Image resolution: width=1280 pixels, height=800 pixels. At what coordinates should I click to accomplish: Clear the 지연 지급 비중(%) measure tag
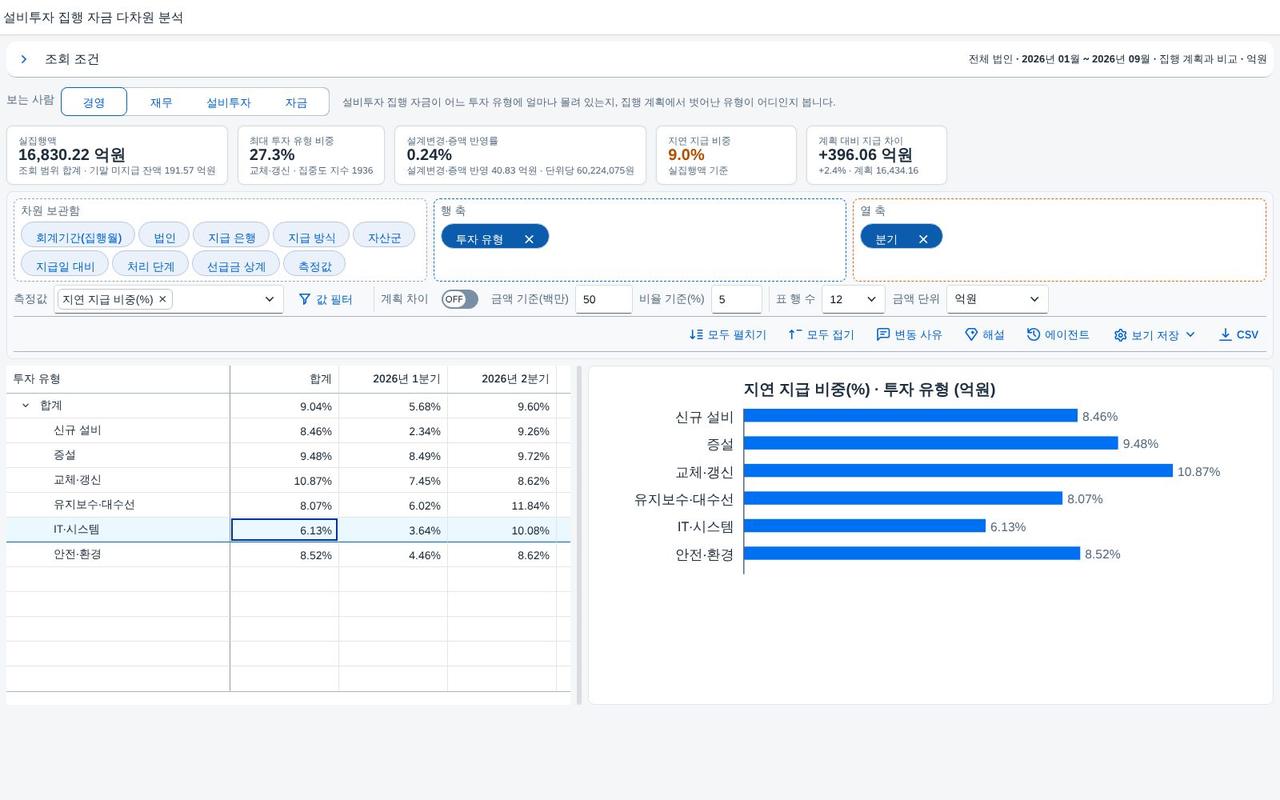(162, 299)
